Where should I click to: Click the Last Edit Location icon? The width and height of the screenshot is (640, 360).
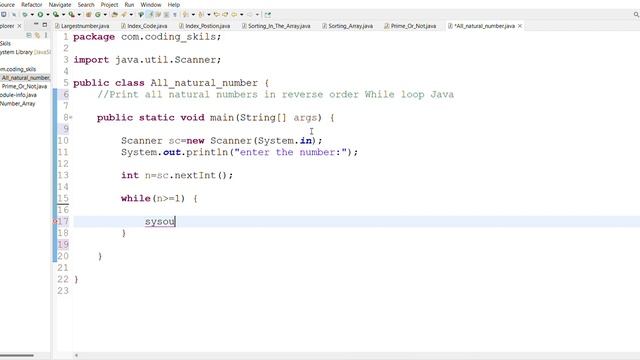(x=216, y=15)
